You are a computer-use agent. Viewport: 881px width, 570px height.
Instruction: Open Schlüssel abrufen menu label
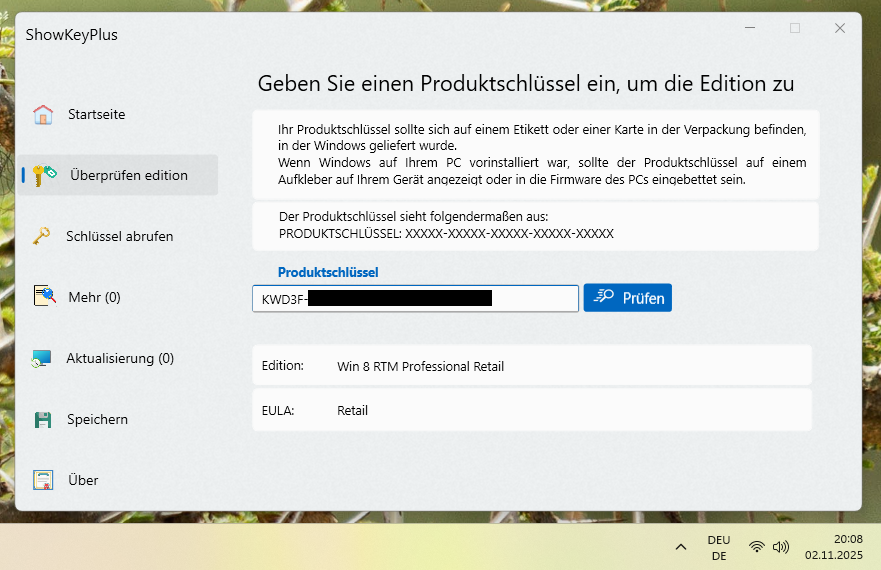[120, 237]
